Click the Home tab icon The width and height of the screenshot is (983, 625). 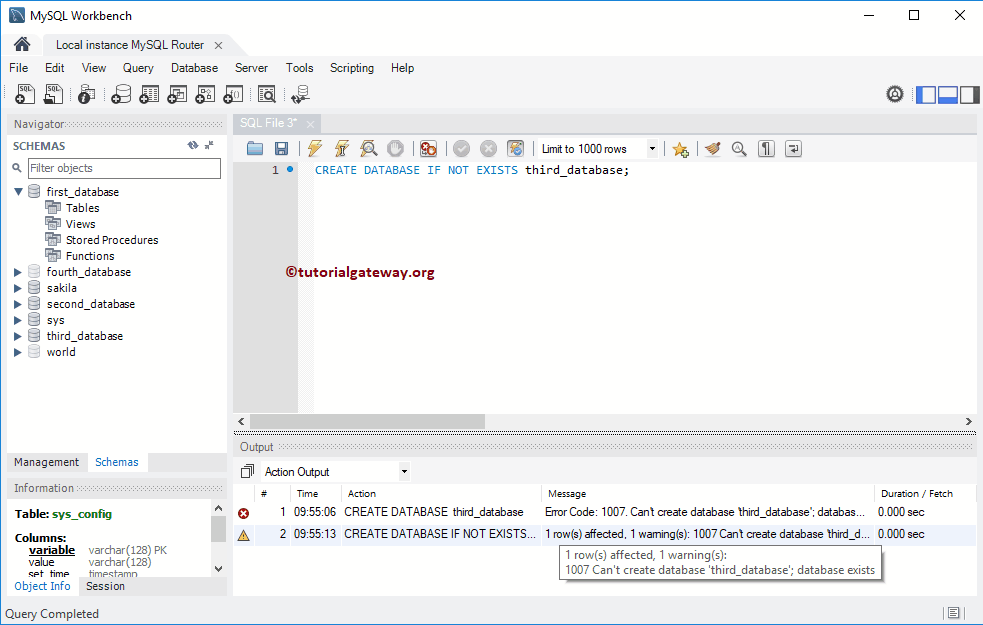20,44
